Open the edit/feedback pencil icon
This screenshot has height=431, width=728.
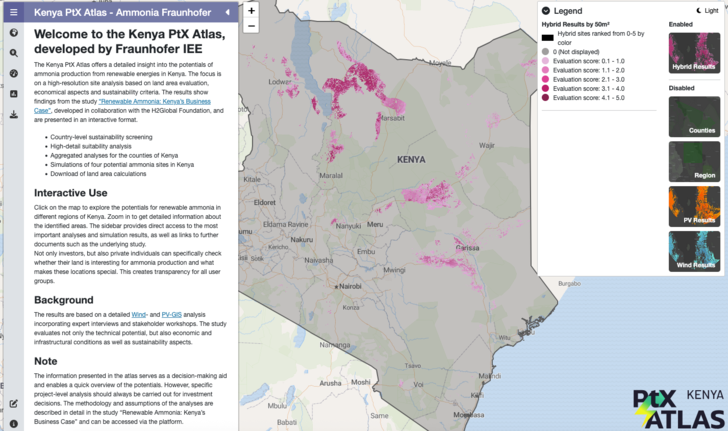pos(14,404)
